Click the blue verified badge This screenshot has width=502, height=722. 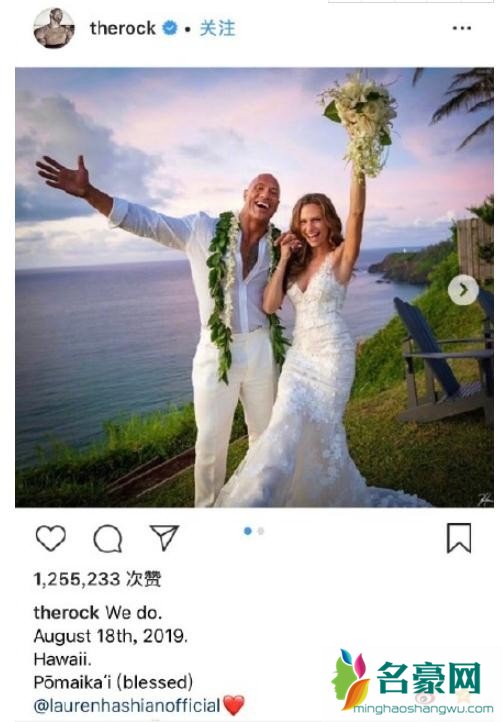pyautogui.click(x=170, y=28)
